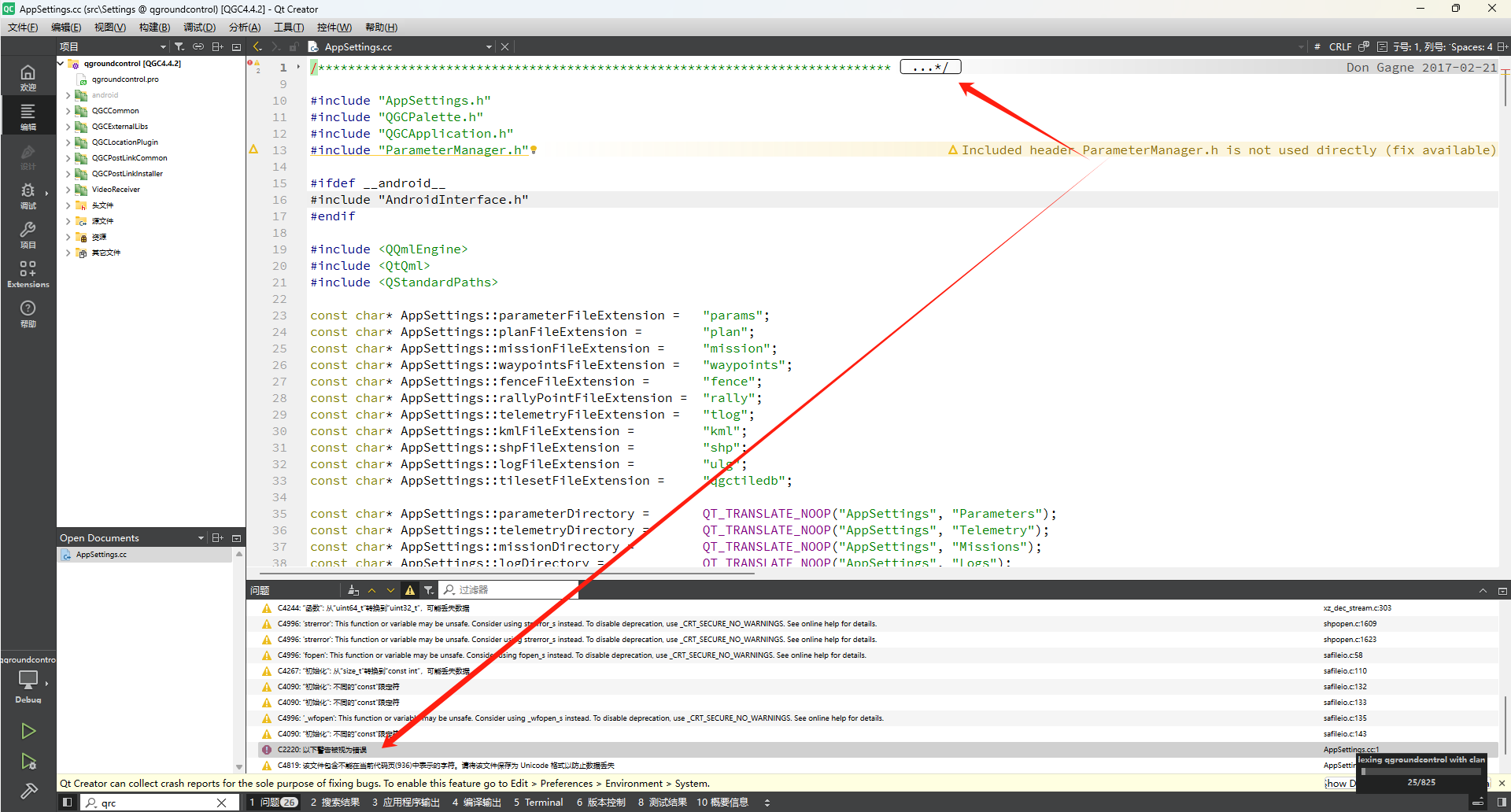Build the project with hammer icon

tap(28, 791)
